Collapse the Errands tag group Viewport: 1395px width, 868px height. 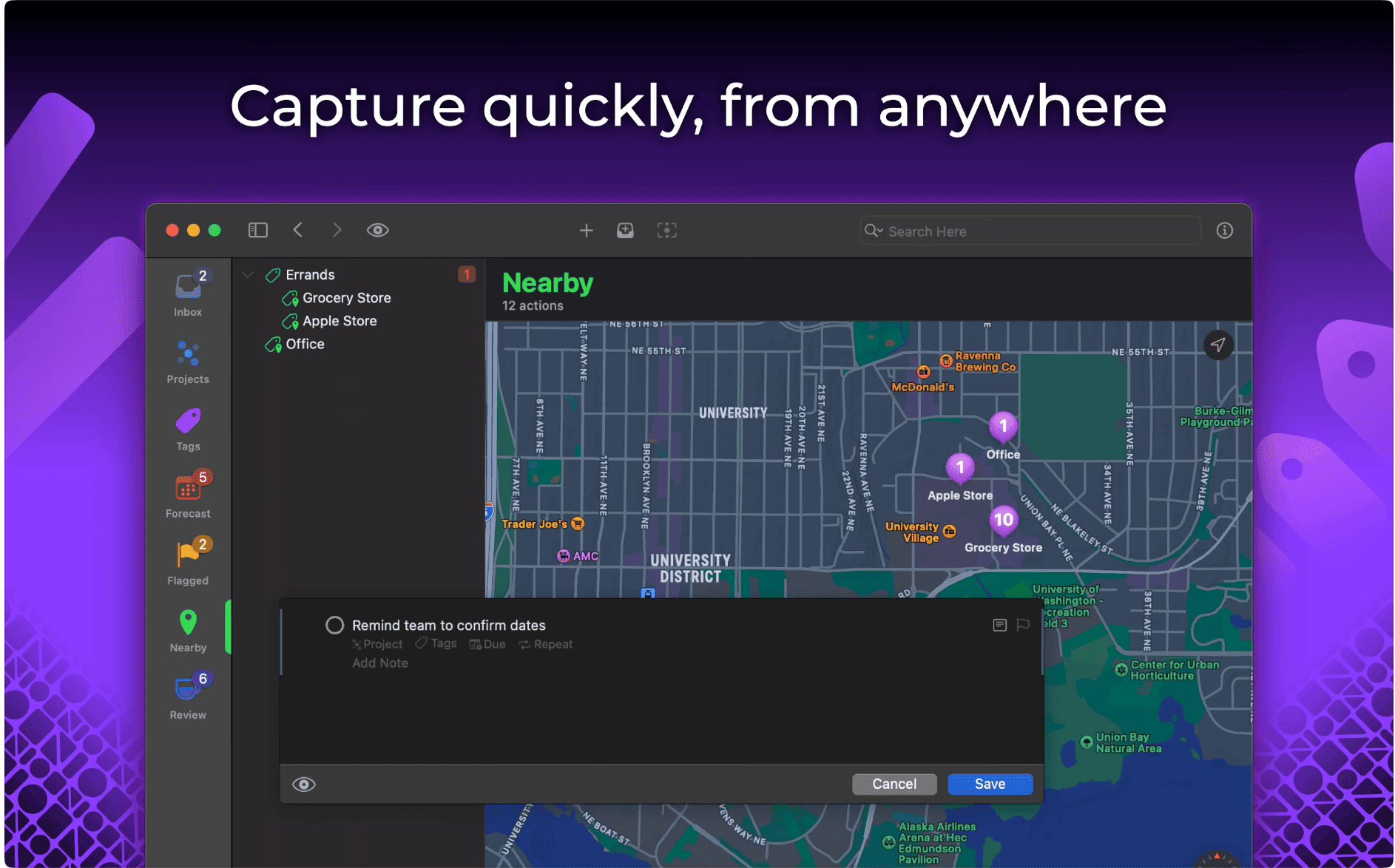coord(248,275)
